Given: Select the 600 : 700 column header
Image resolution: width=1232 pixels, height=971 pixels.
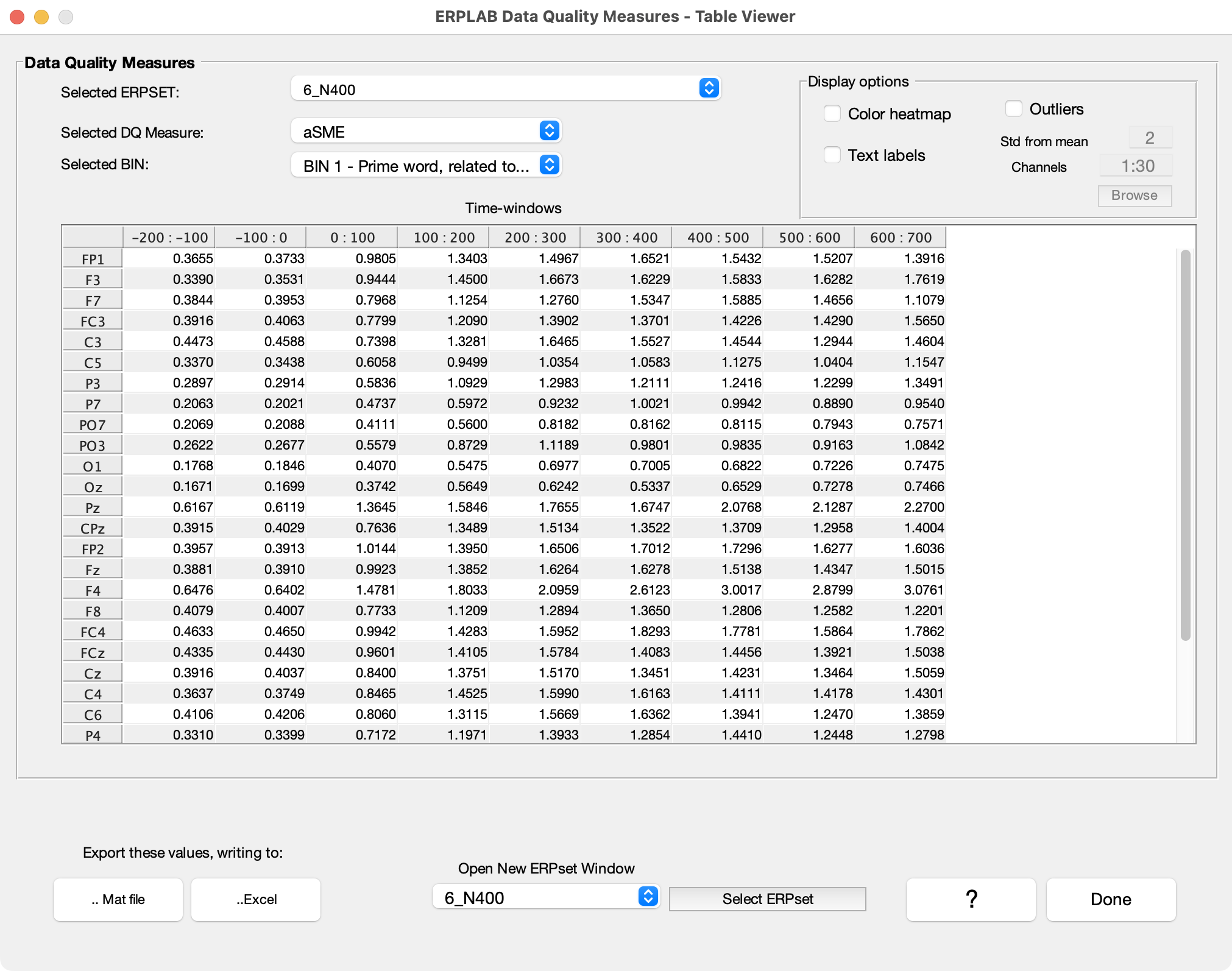Looking at the screenshot, I should [901, 238].
